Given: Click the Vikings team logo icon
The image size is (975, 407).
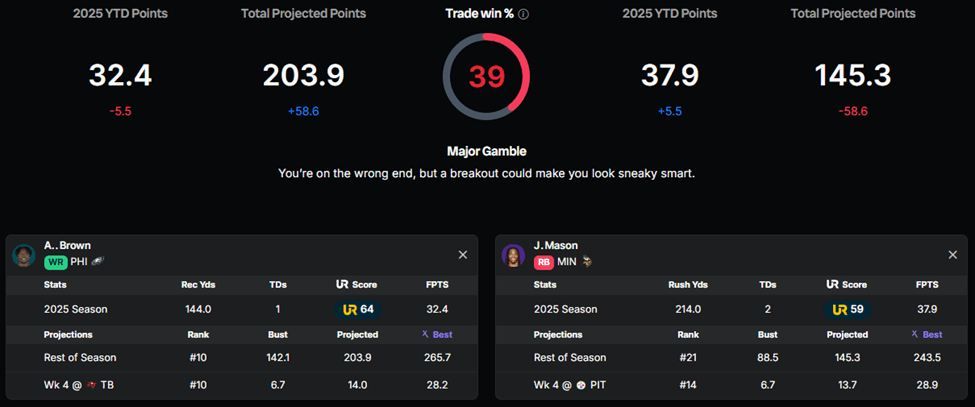Looking at the screenshot, I should pyautogui.click(x=587, y=262).
